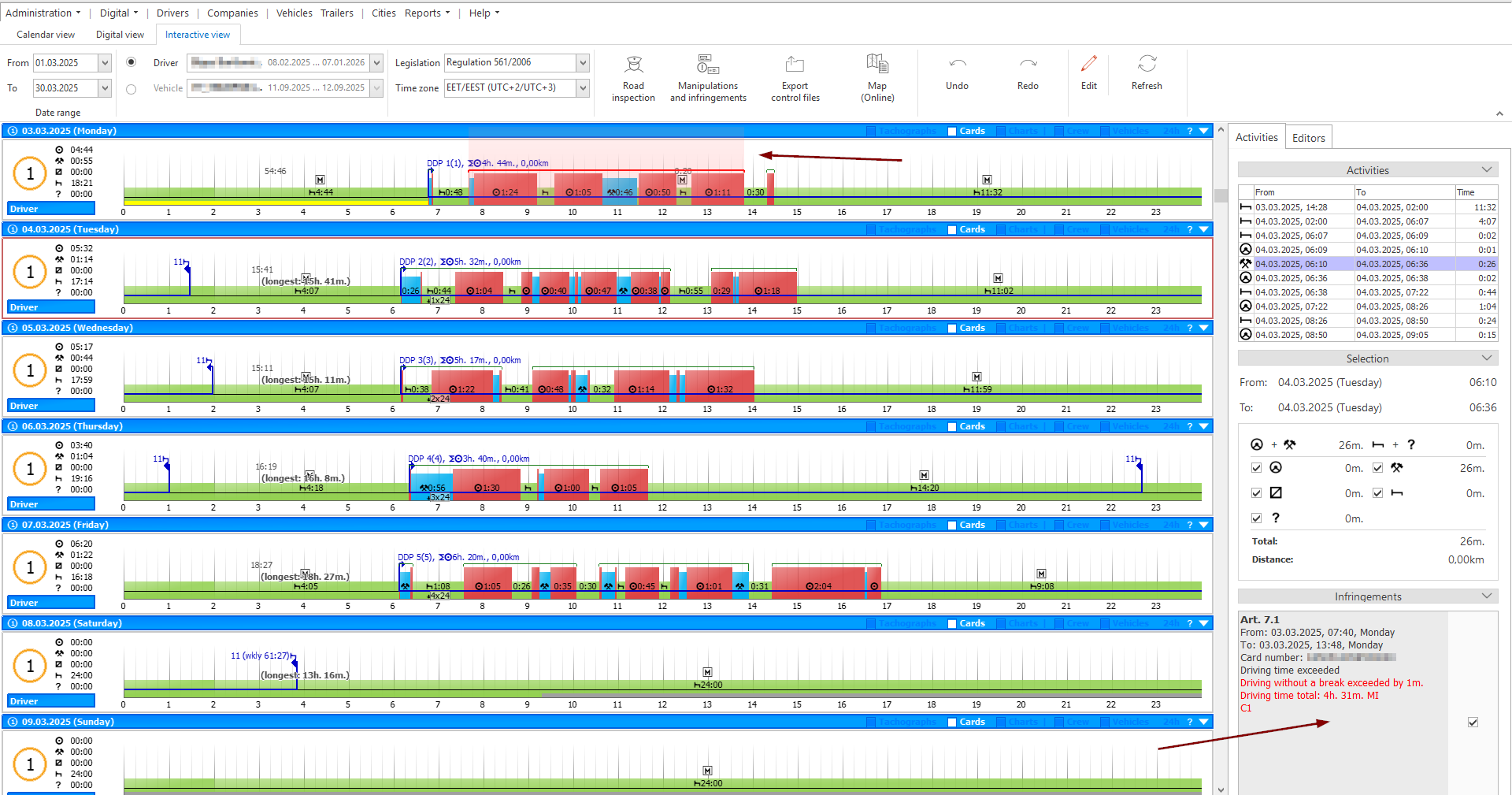Image resolution: width=1512 pixels, height=795 pixels.
Task: Open Manipulations and infringements
Action: tap(708, 79)
